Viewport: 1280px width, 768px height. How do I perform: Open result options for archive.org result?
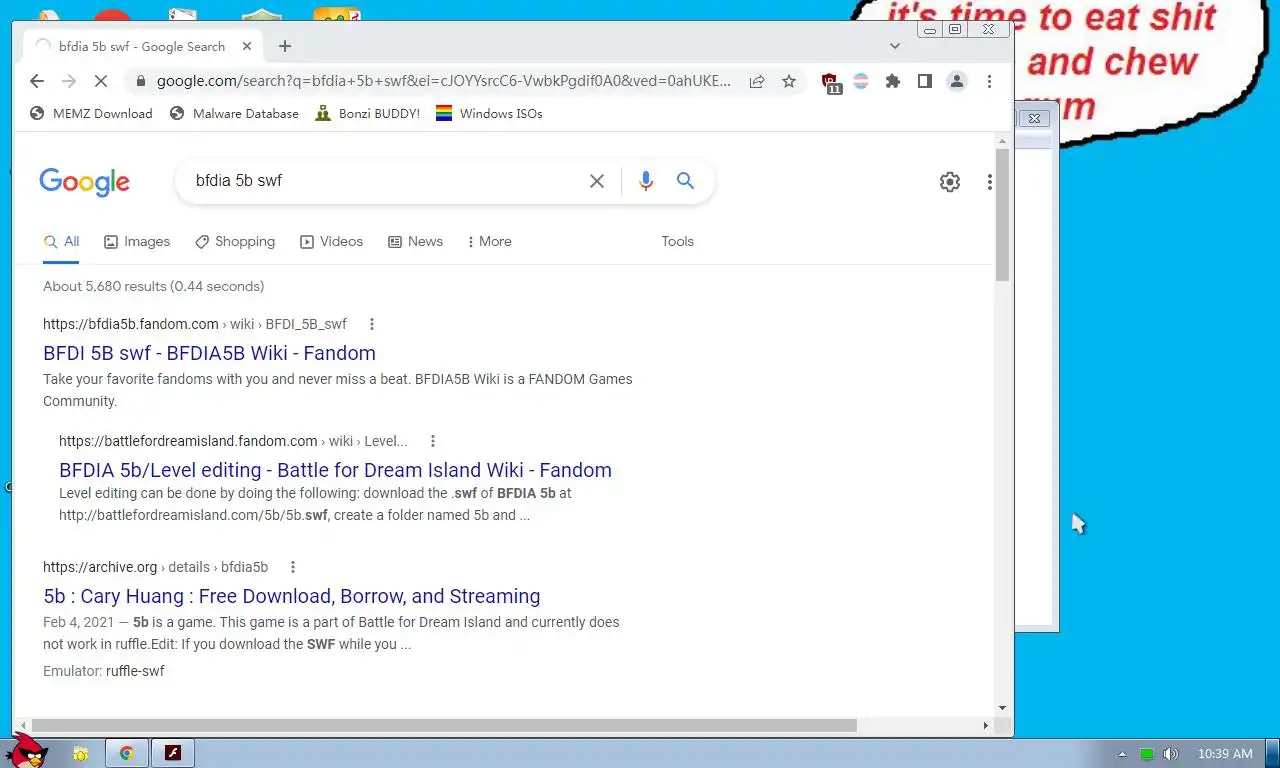pos(293,567)
